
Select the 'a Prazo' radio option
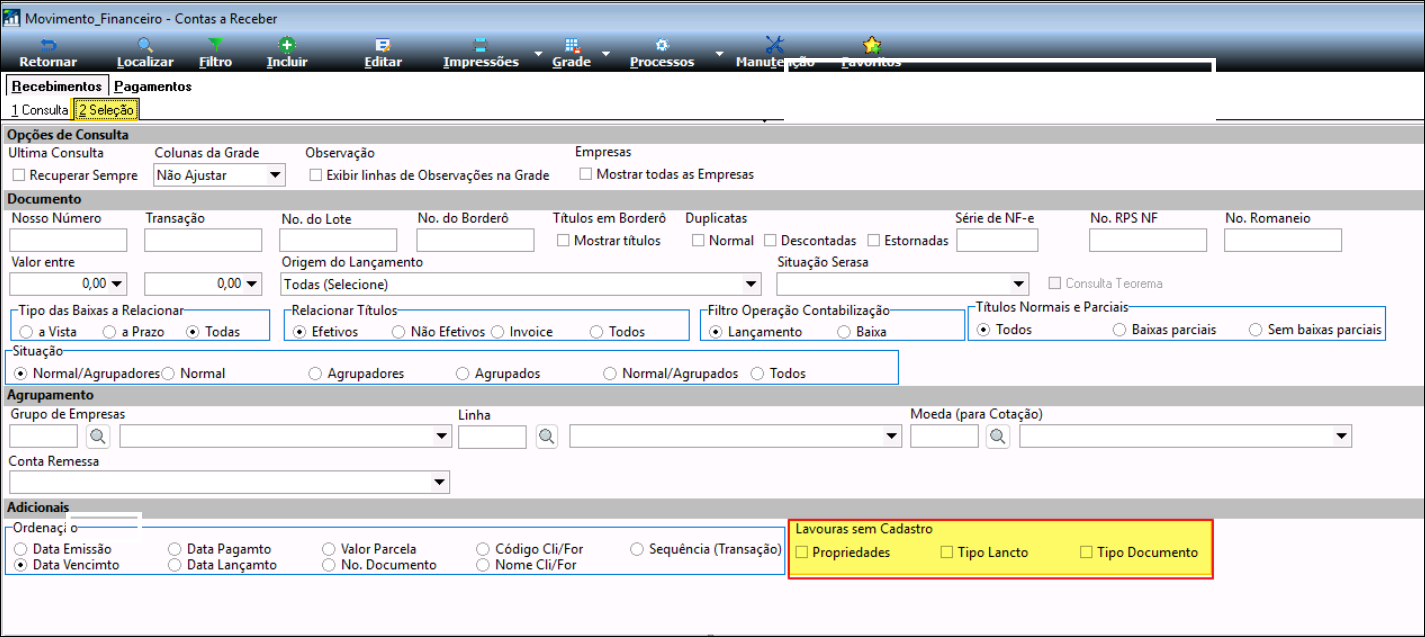(x=110, y=331)
